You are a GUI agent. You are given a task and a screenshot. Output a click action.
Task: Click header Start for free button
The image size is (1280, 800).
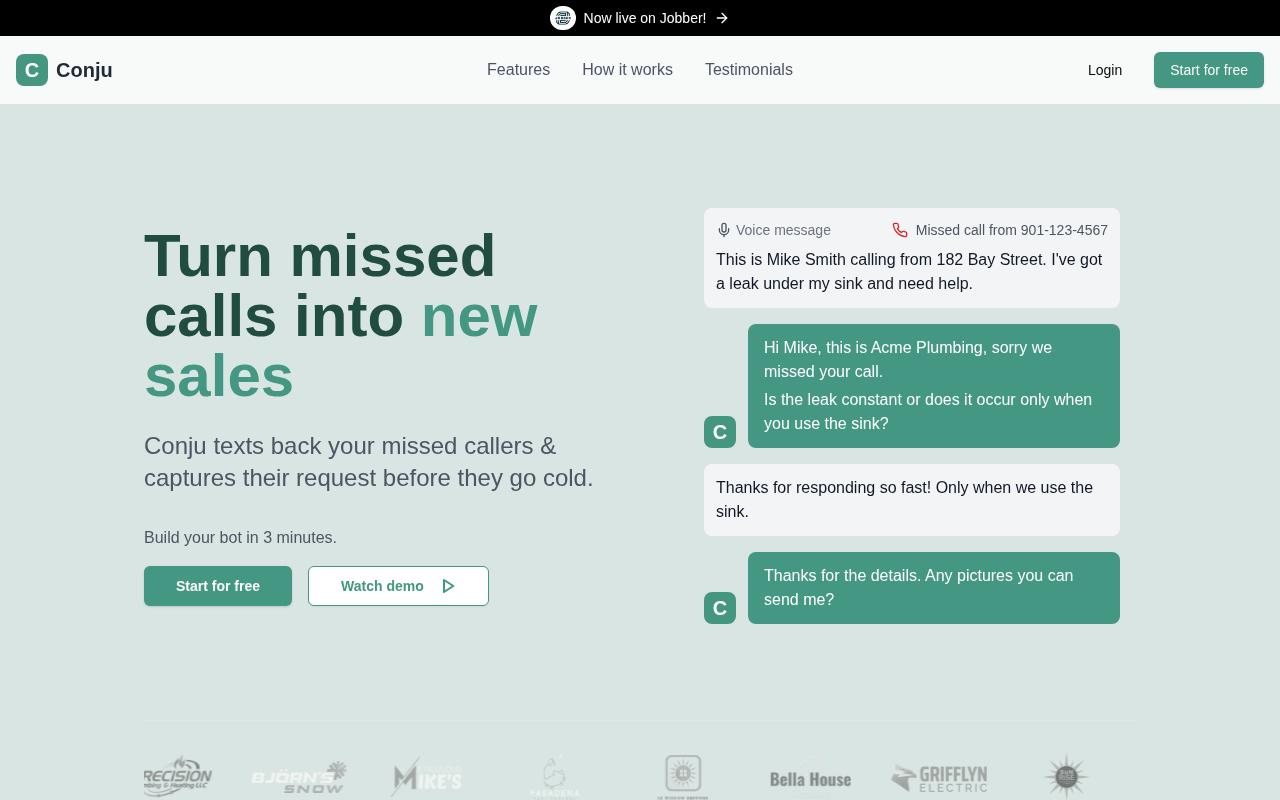click(1209, 70)
